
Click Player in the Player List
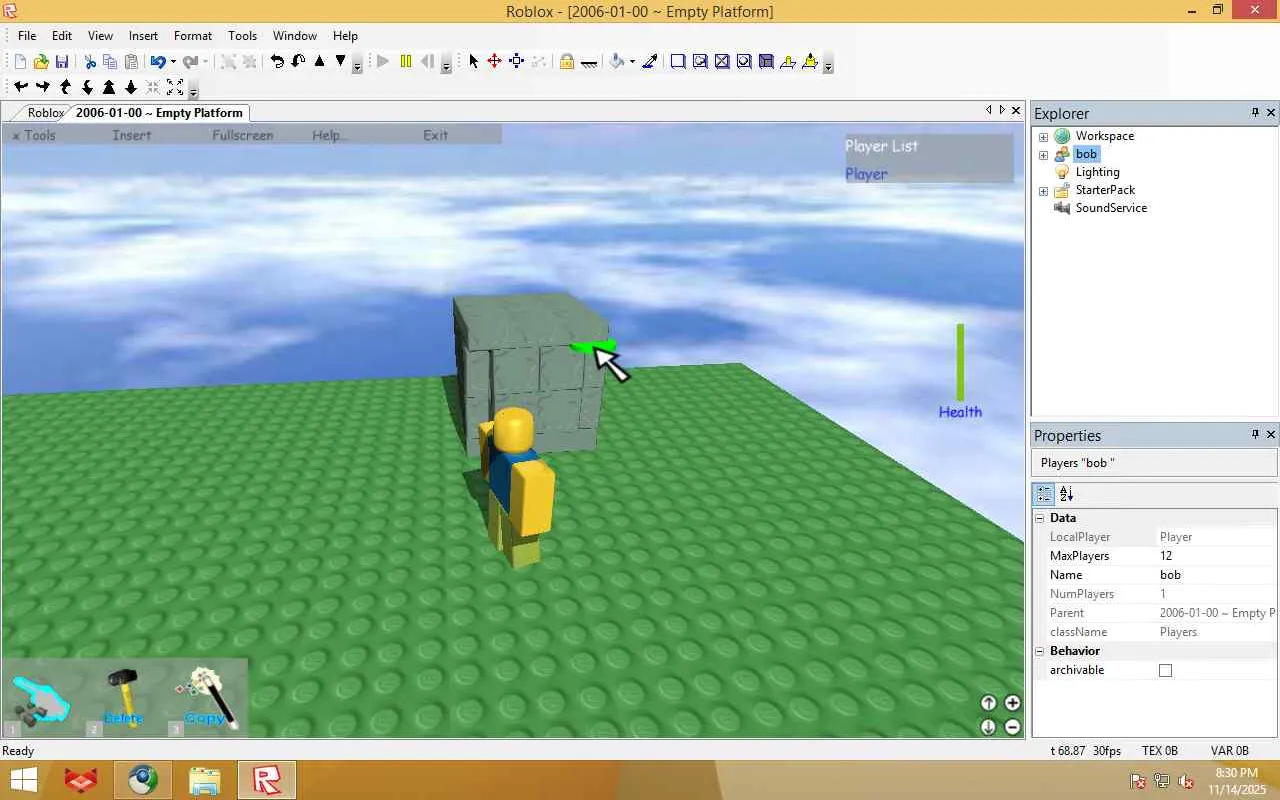coord(866,174)
